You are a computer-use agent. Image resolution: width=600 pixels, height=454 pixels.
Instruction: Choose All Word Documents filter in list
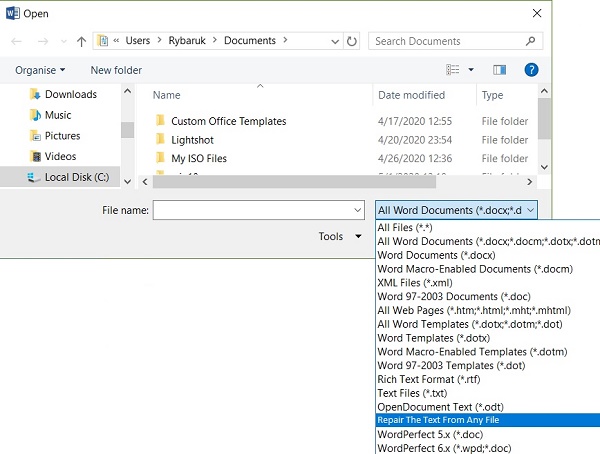[x=488, y=241]
